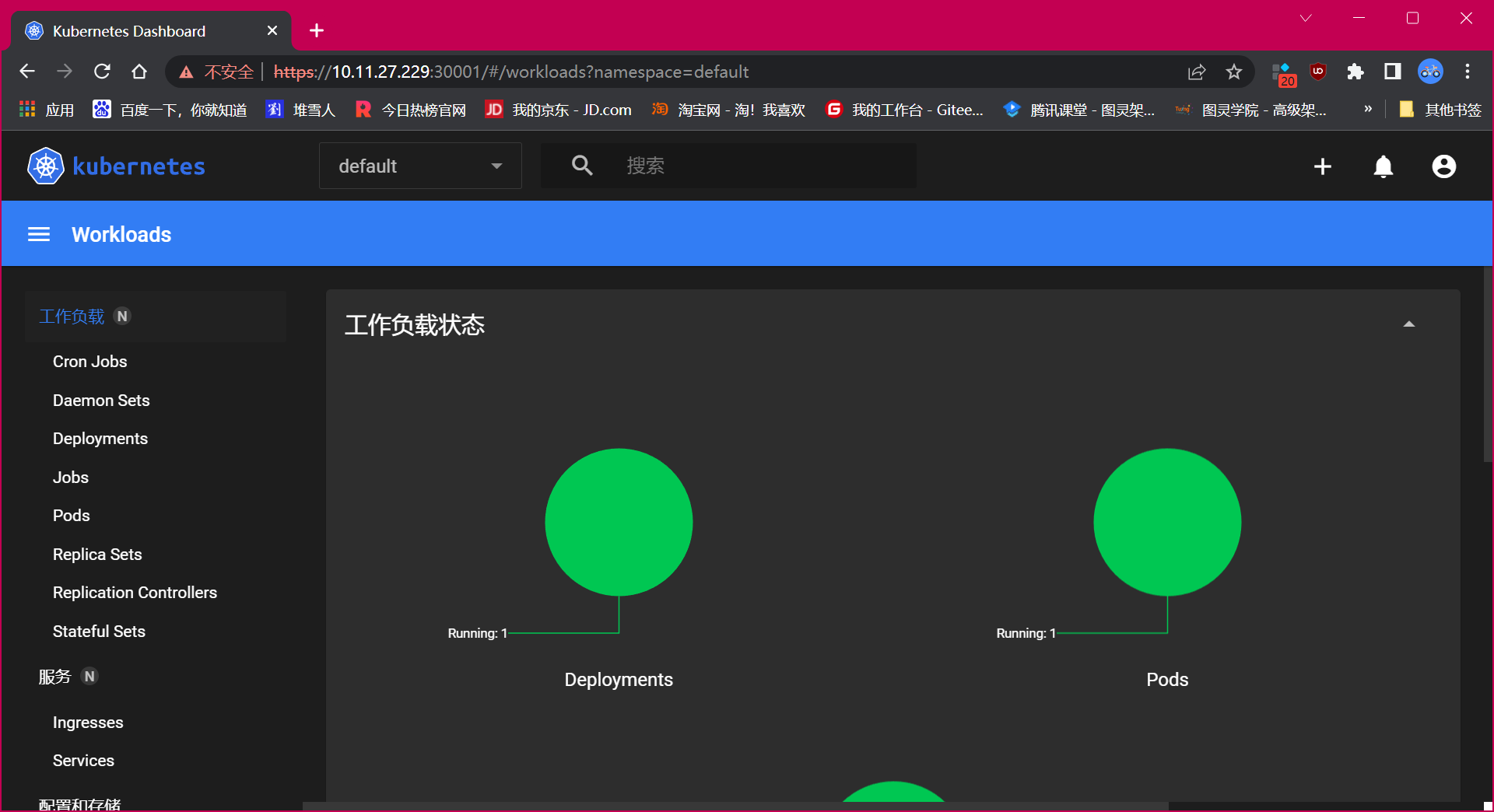Open 其他书签 bookmarks folder
1494x812 pixels.
point(1440,110)
